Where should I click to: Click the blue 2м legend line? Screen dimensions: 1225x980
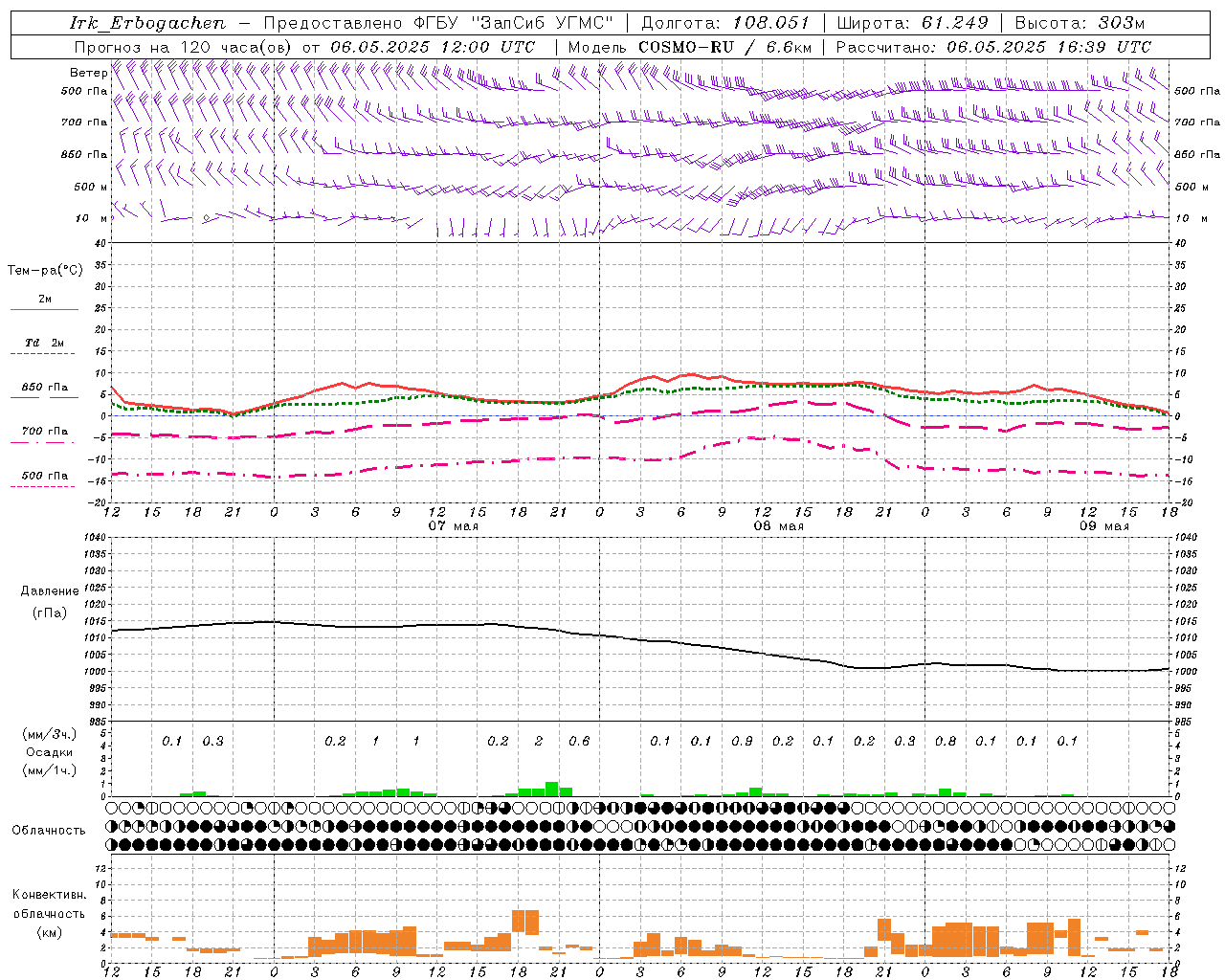[x=44, y=309]
